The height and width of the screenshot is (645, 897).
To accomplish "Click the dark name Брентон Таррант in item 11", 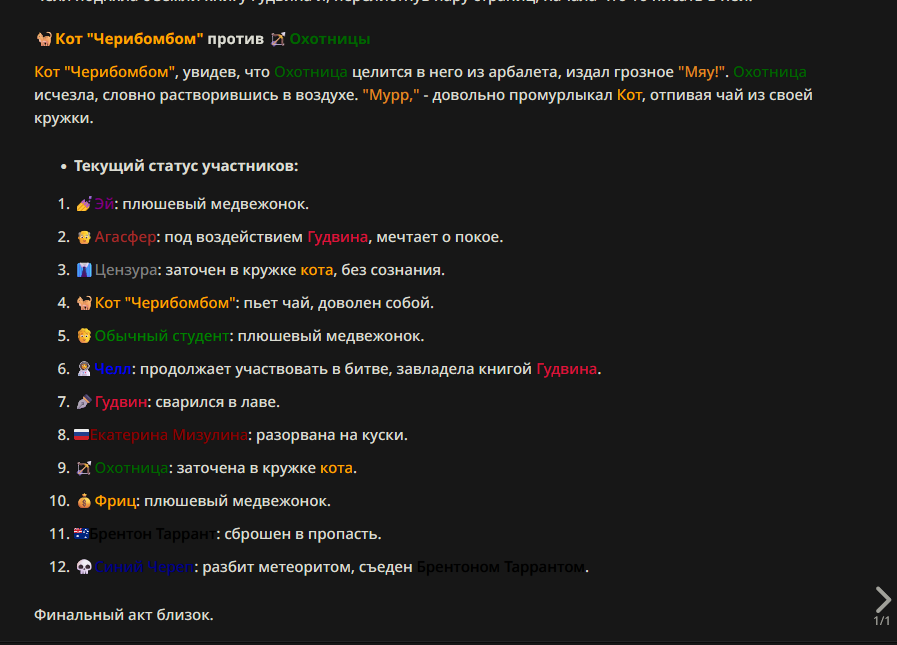I will point(153,534).
